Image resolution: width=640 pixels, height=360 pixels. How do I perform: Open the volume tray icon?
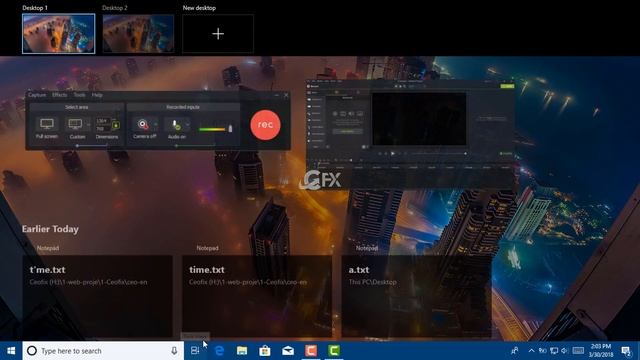coord(564,351)
